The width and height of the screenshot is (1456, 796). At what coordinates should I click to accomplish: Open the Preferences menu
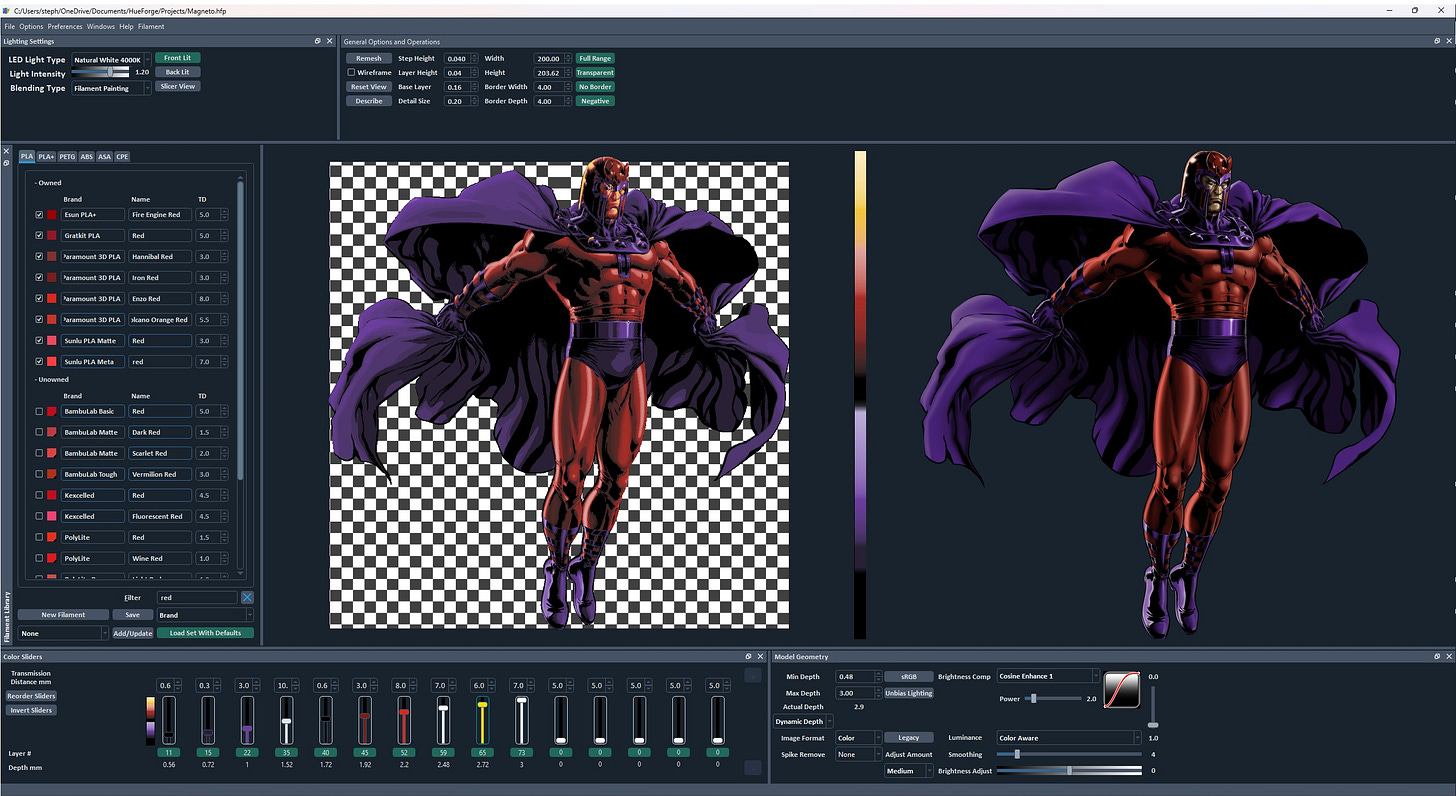click(65, 26)
